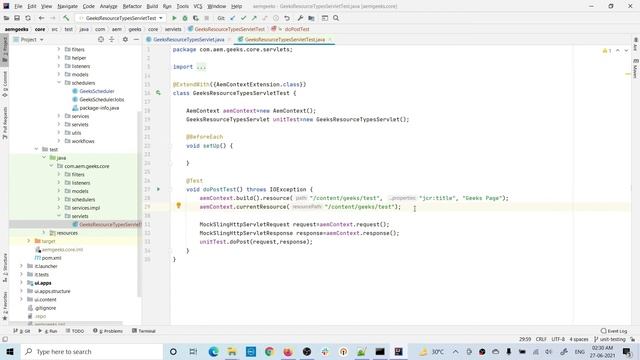Open the TODO tool window
Screen dimensions: 640x360
(75, 331)
